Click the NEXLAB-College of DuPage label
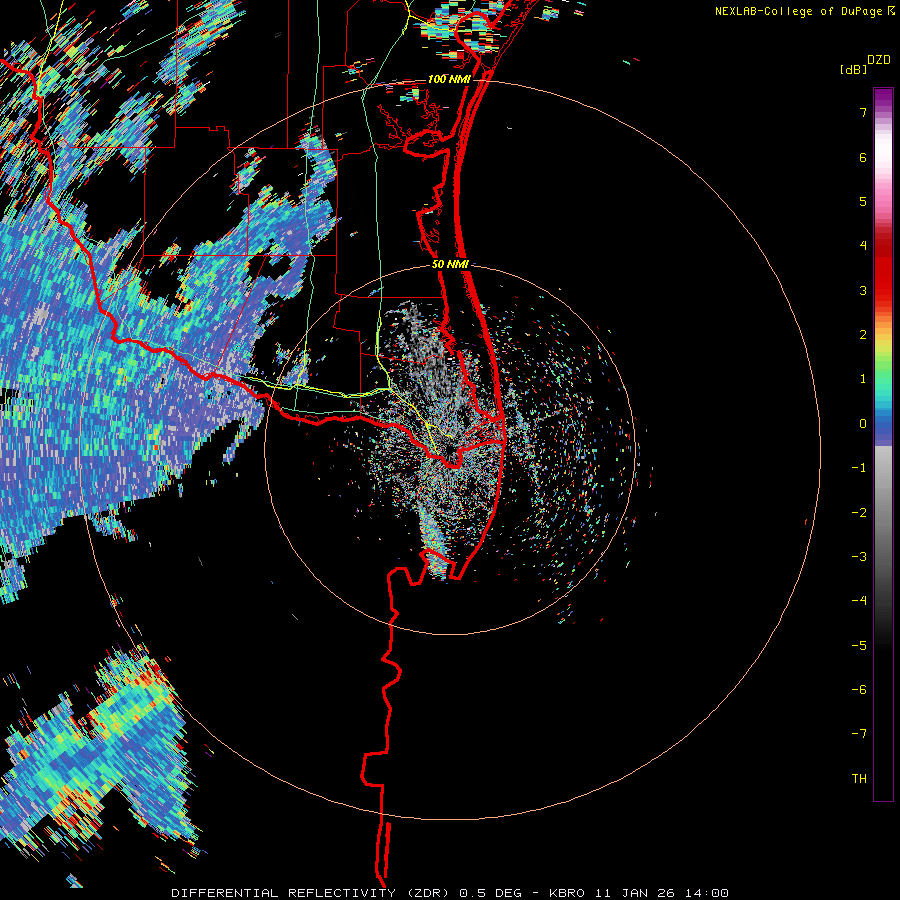900x900 pixels. (x=801, y=11)
